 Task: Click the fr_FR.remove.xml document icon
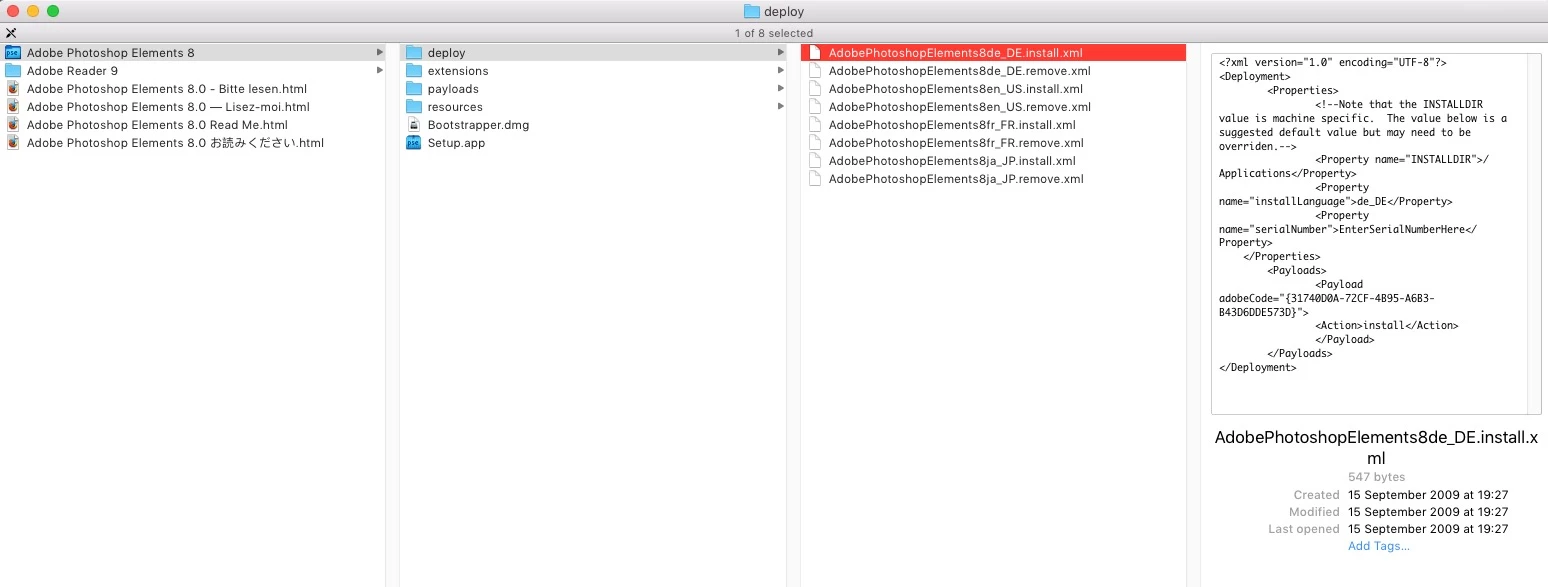pos(815,143)
